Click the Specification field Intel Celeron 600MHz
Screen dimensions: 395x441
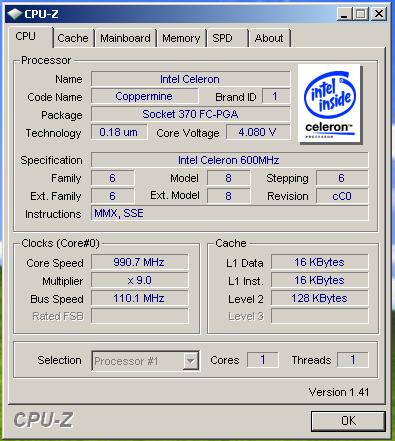pos(230,160)
